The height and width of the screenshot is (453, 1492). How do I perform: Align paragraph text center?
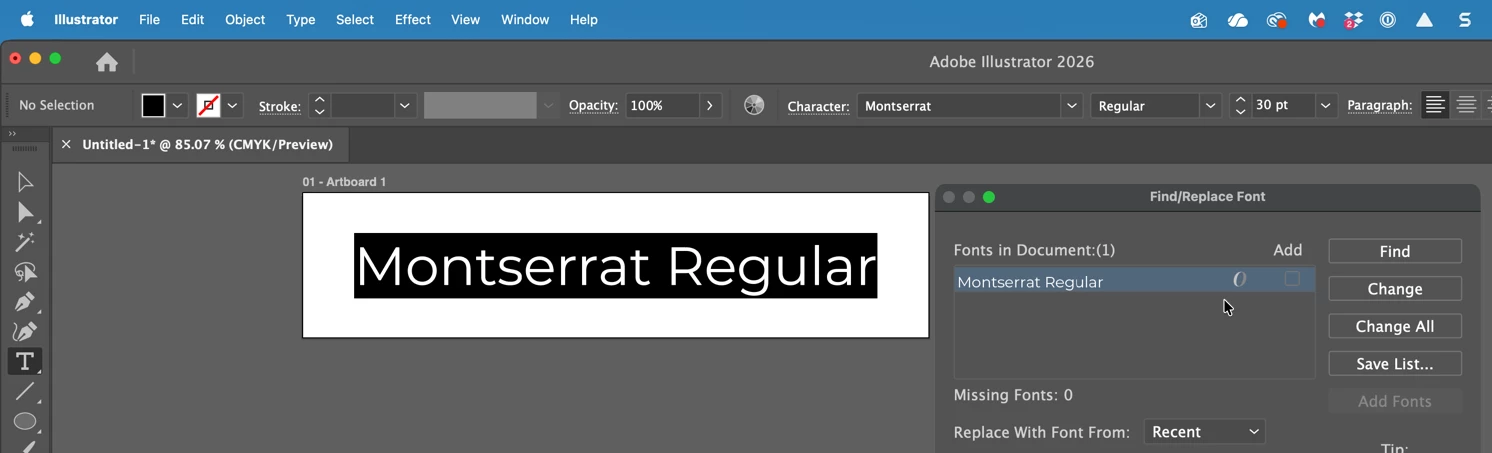[x=1466, y=105]
